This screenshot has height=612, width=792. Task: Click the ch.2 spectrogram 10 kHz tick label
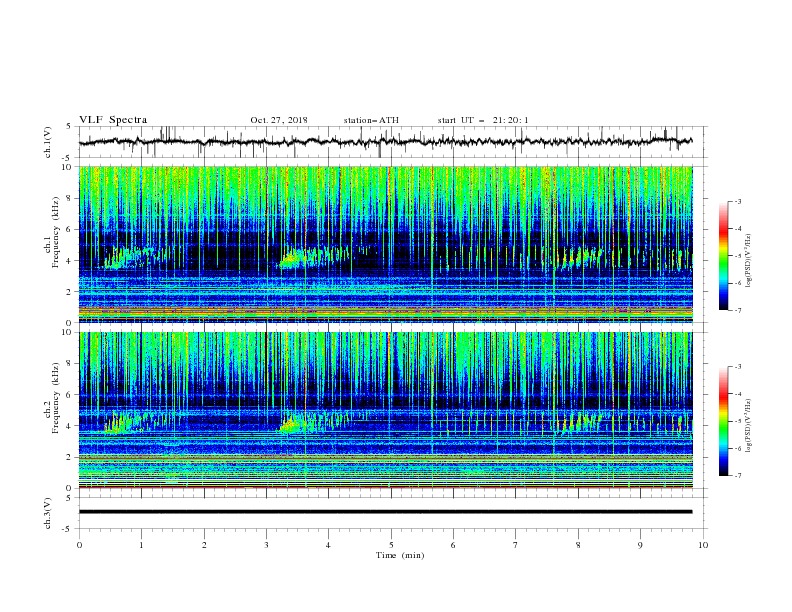coord(68,332)
